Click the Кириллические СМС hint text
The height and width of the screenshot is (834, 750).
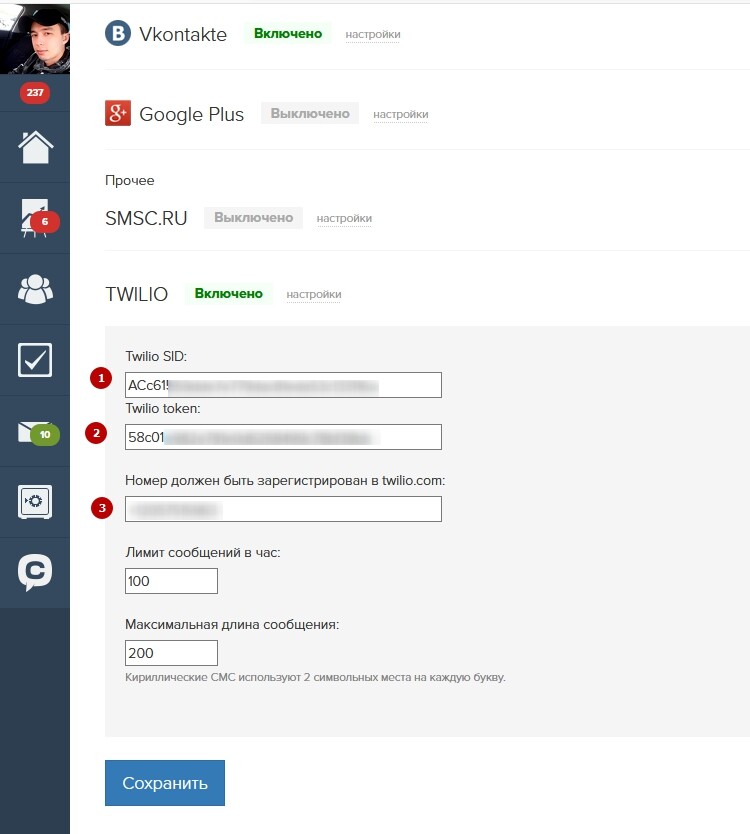pos(315,678)
